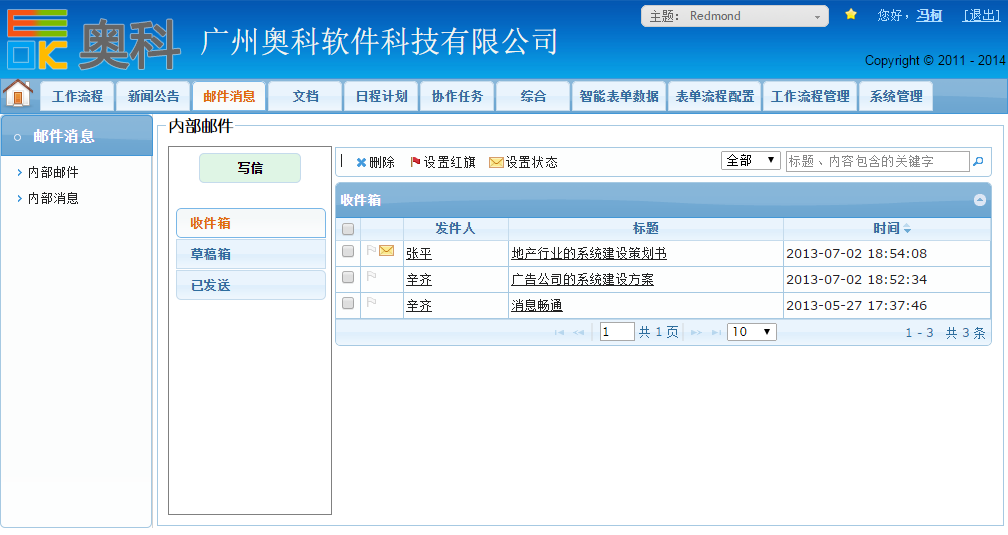The width and height of the screenshot is (1008, 535).
Task: Click the unread envelope icon beside 张平
Action: (x=387, y=251)
